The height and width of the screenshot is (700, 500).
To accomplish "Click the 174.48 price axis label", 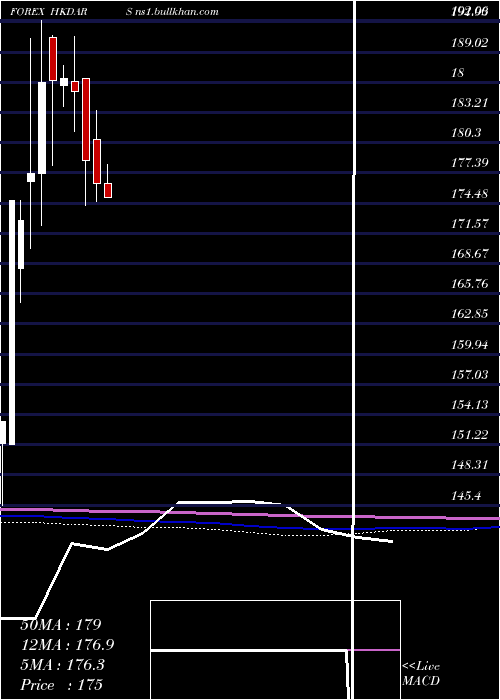I will click(470, 194).
